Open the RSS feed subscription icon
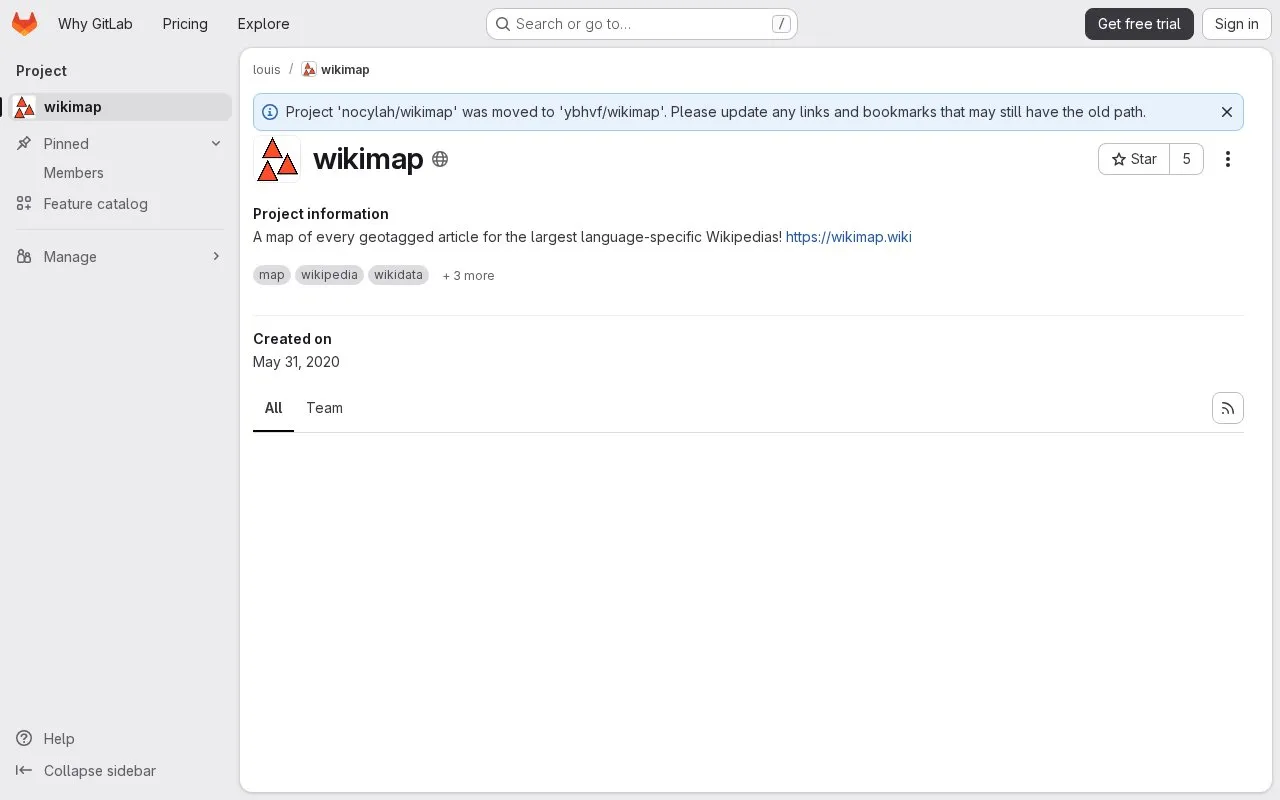1280x800 pixels. (x=1228, y=408)
